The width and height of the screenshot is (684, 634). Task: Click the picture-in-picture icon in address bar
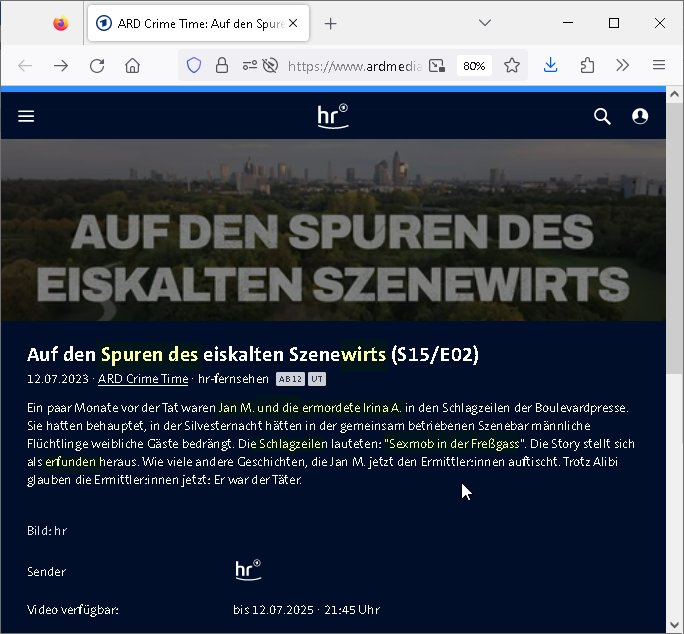pos(437,66)
